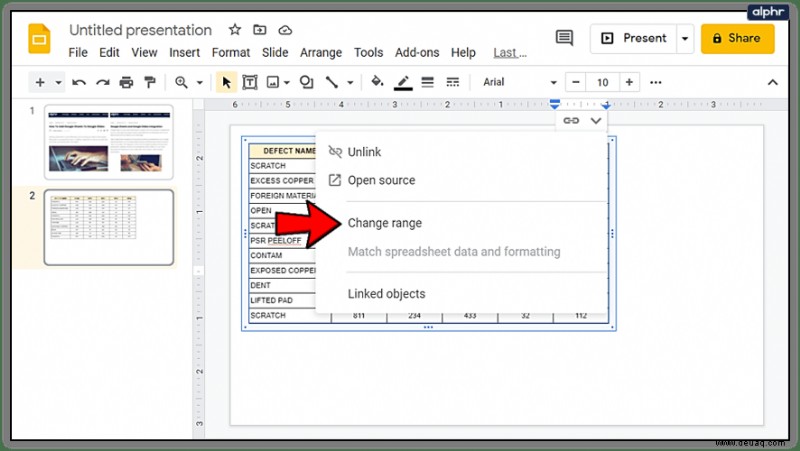
Task: Open the Google Slides home logo
Action: [x=39, y=39]
